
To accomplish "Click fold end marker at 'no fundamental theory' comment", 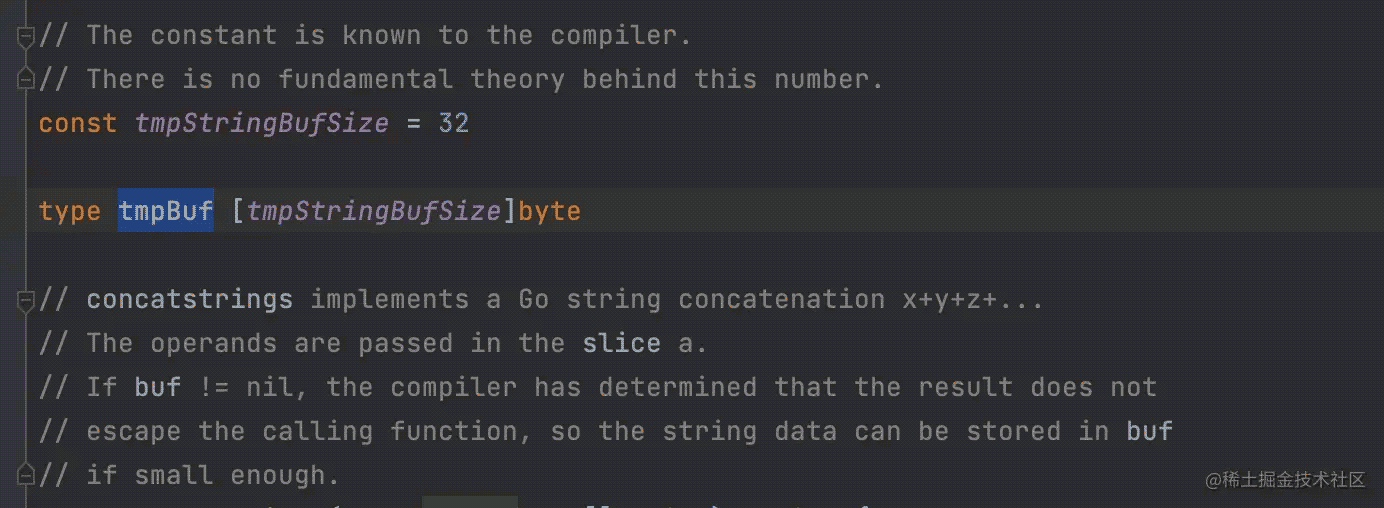I will (26, 79).
